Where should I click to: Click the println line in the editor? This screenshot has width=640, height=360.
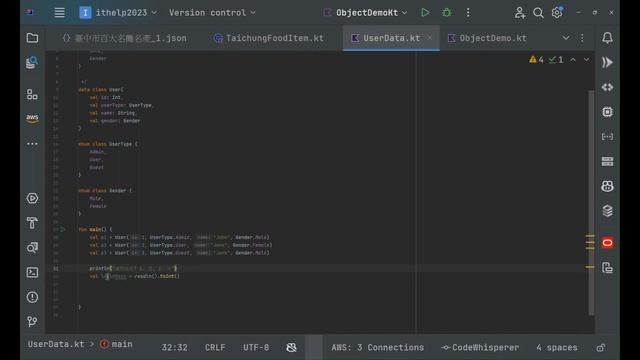click(x=133, y=268)
